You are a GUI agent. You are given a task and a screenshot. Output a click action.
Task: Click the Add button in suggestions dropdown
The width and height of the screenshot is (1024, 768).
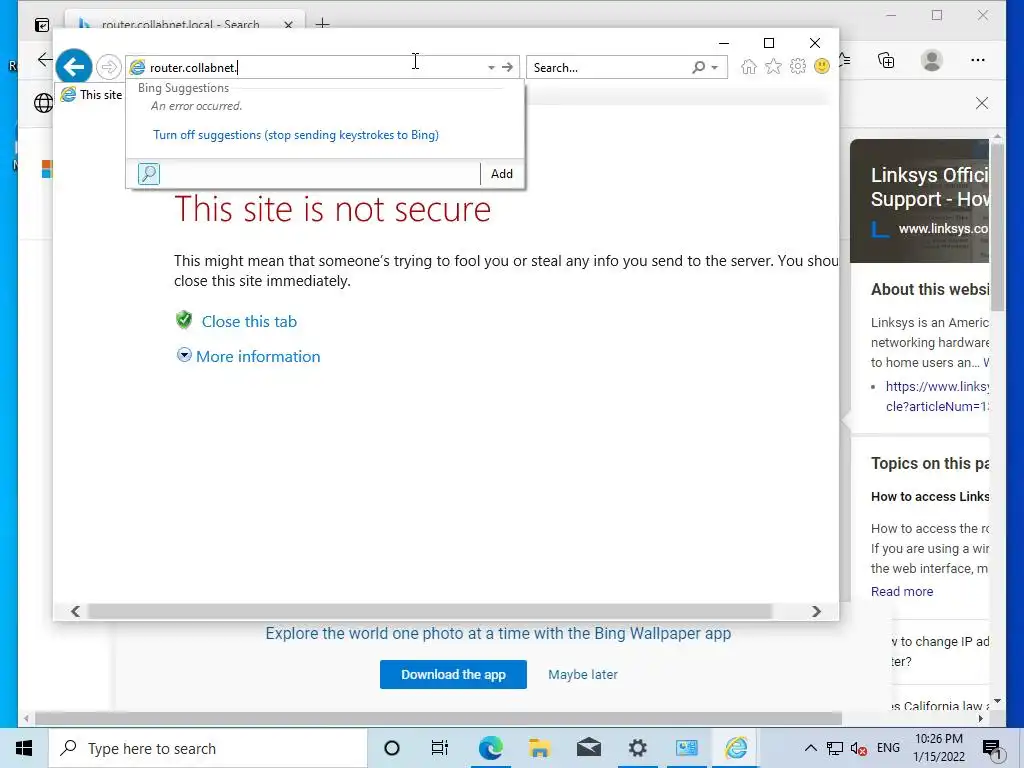click(502, 174)
